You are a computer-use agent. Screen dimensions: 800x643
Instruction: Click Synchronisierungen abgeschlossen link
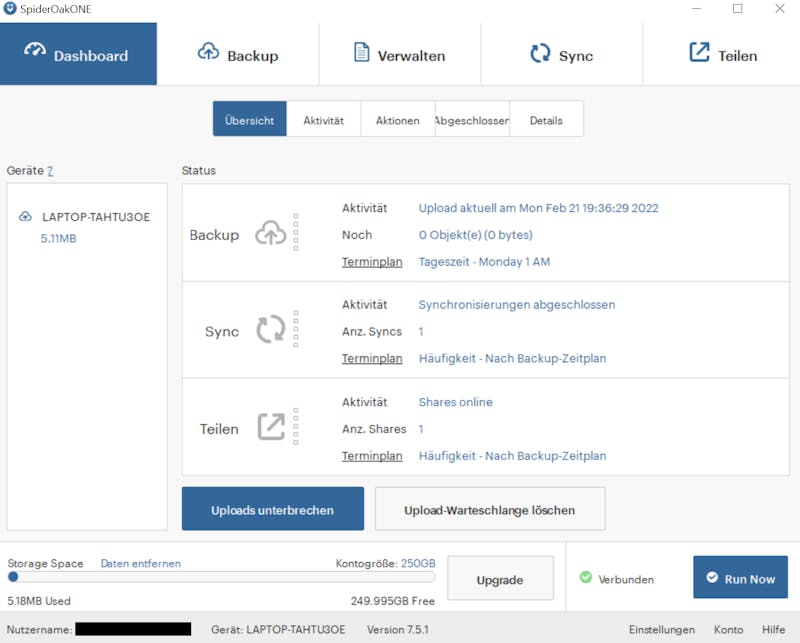coord(517,305)
